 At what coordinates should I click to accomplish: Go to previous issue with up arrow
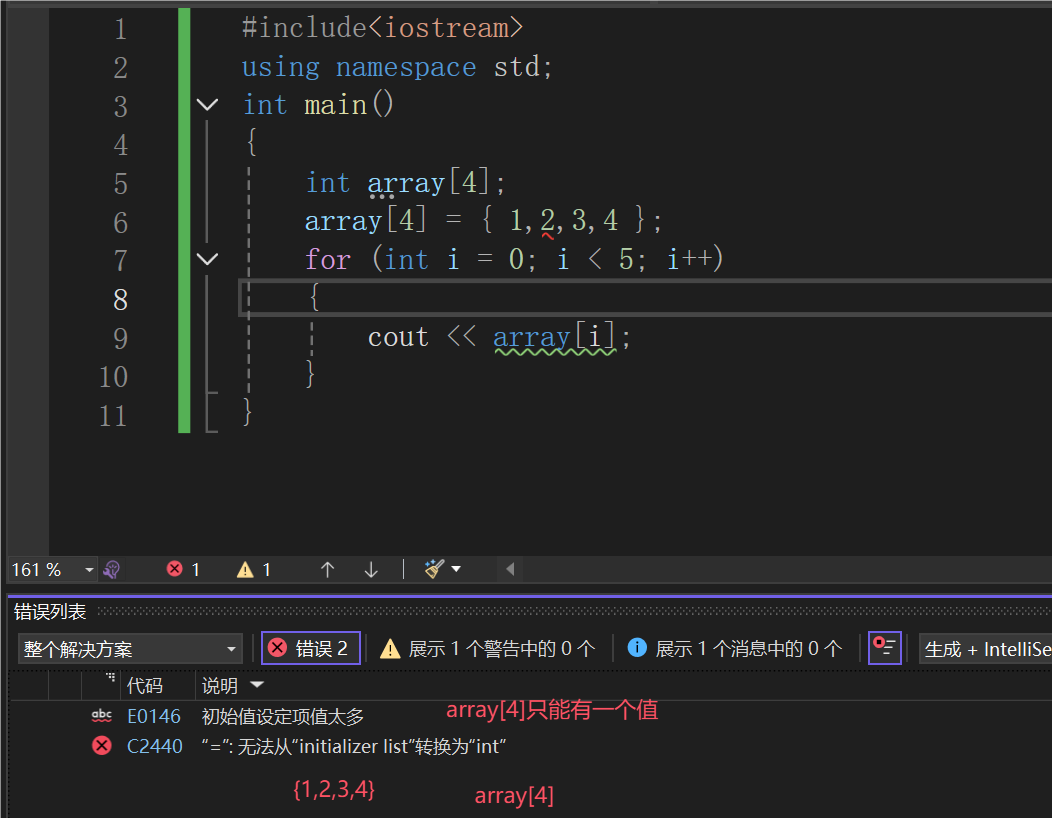[327, 570]
